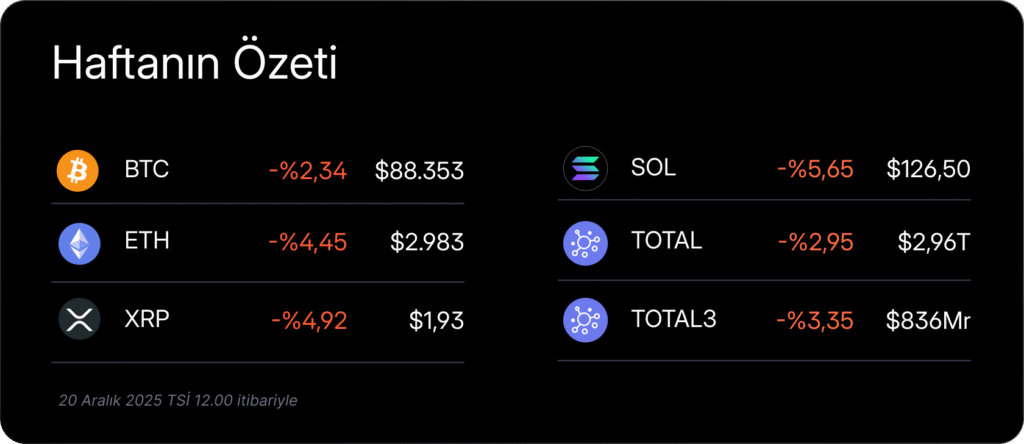
Task: Click BTC weekly change -%2,34
Action: (307, 171)
